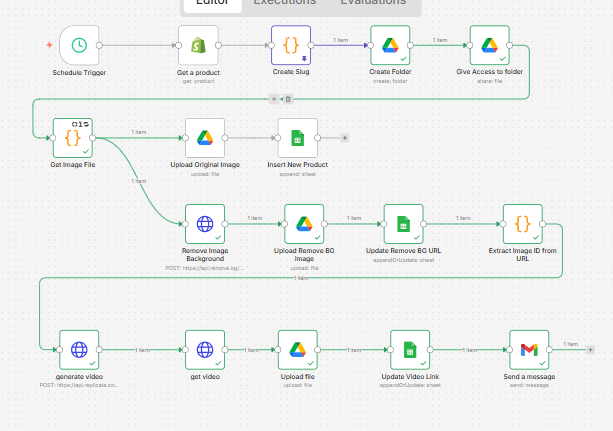Image resolution: width=613 pixels, height=431 pixels.
Task: Open the Gmail Send a message node
Action: tap(529, 350)
